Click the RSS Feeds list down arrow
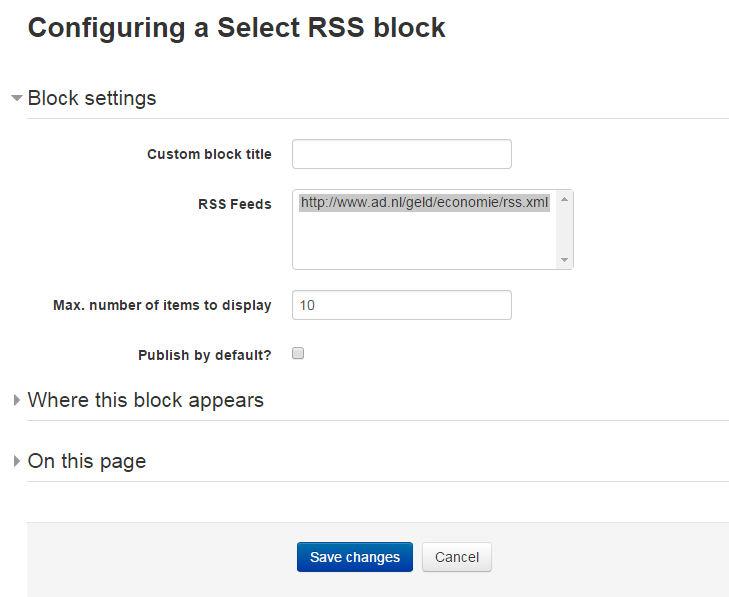This screenshot has width=729, height=597. tap(564, 260)
